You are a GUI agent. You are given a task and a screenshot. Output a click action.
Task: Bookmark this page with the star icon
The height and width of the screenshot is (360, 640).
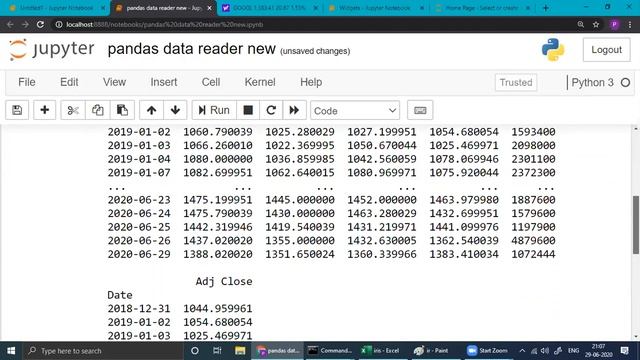(596, 24)
